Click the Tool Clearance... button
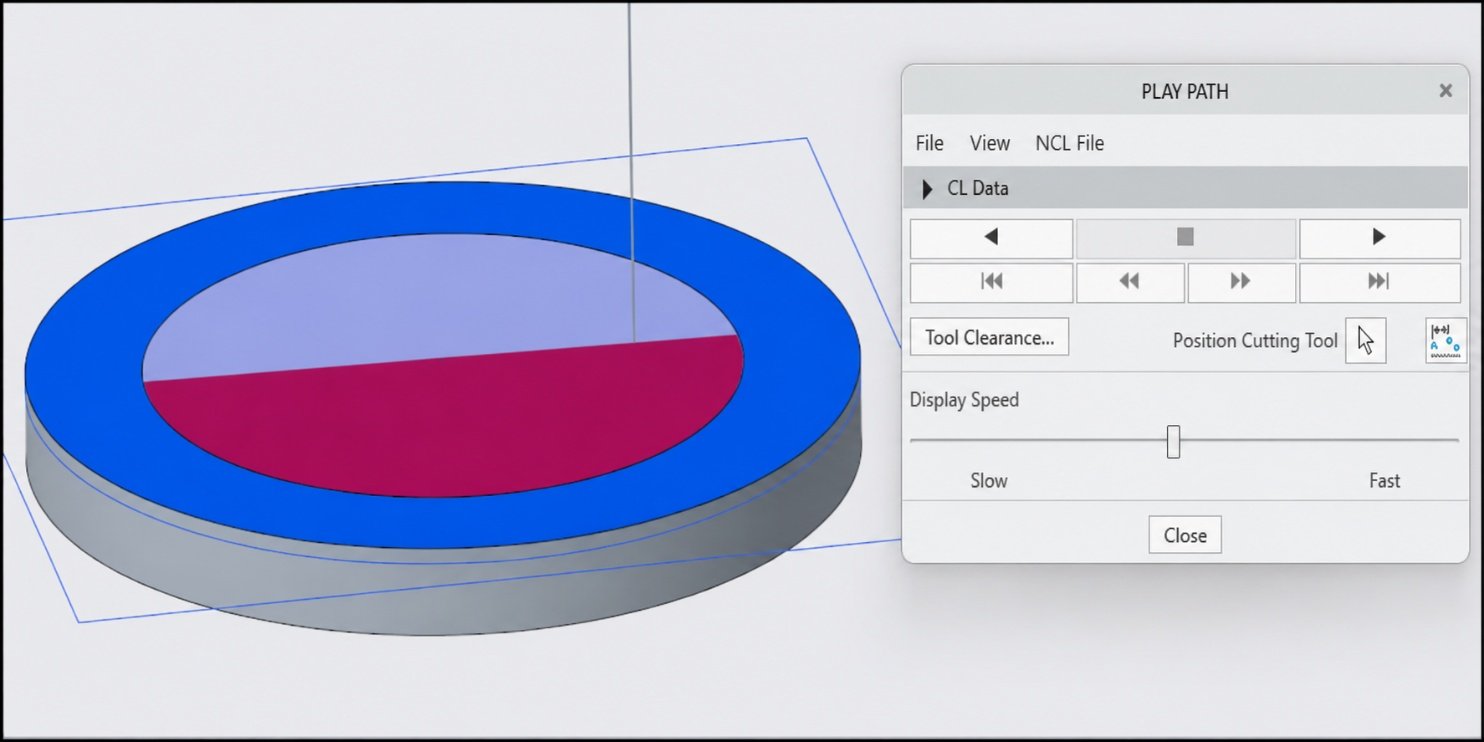 [x=990, y=338]
